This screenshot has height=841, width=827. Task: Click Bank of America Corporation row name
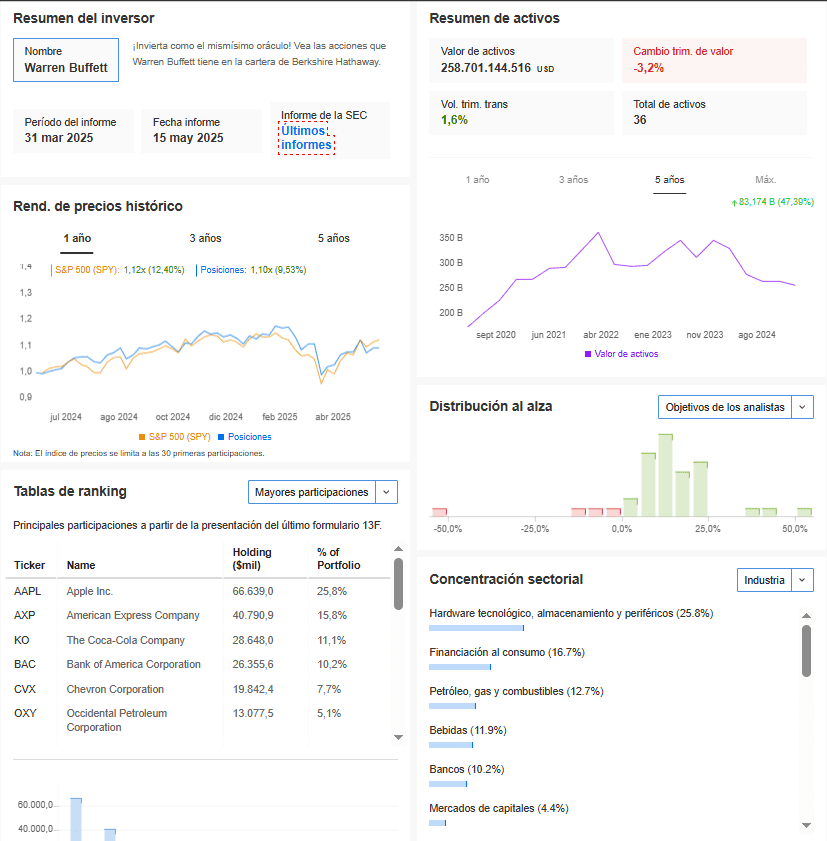tap(134, 664)
